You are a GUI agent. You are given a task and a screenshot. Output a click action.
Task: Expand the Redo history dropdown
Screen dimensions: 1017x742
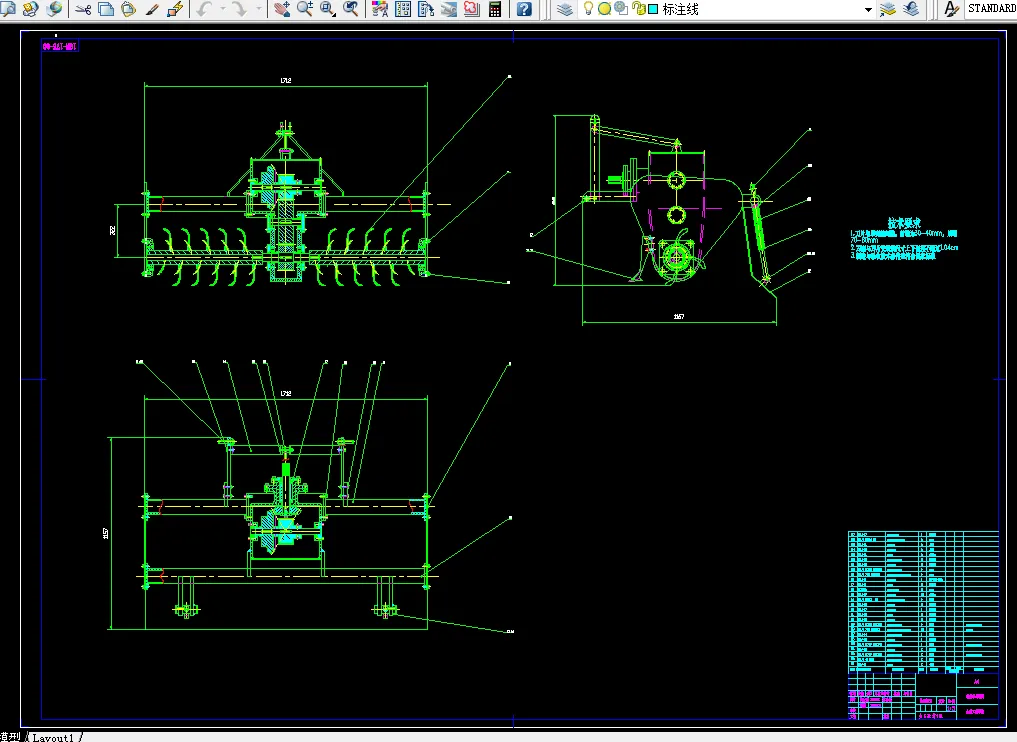coord(258,9)
